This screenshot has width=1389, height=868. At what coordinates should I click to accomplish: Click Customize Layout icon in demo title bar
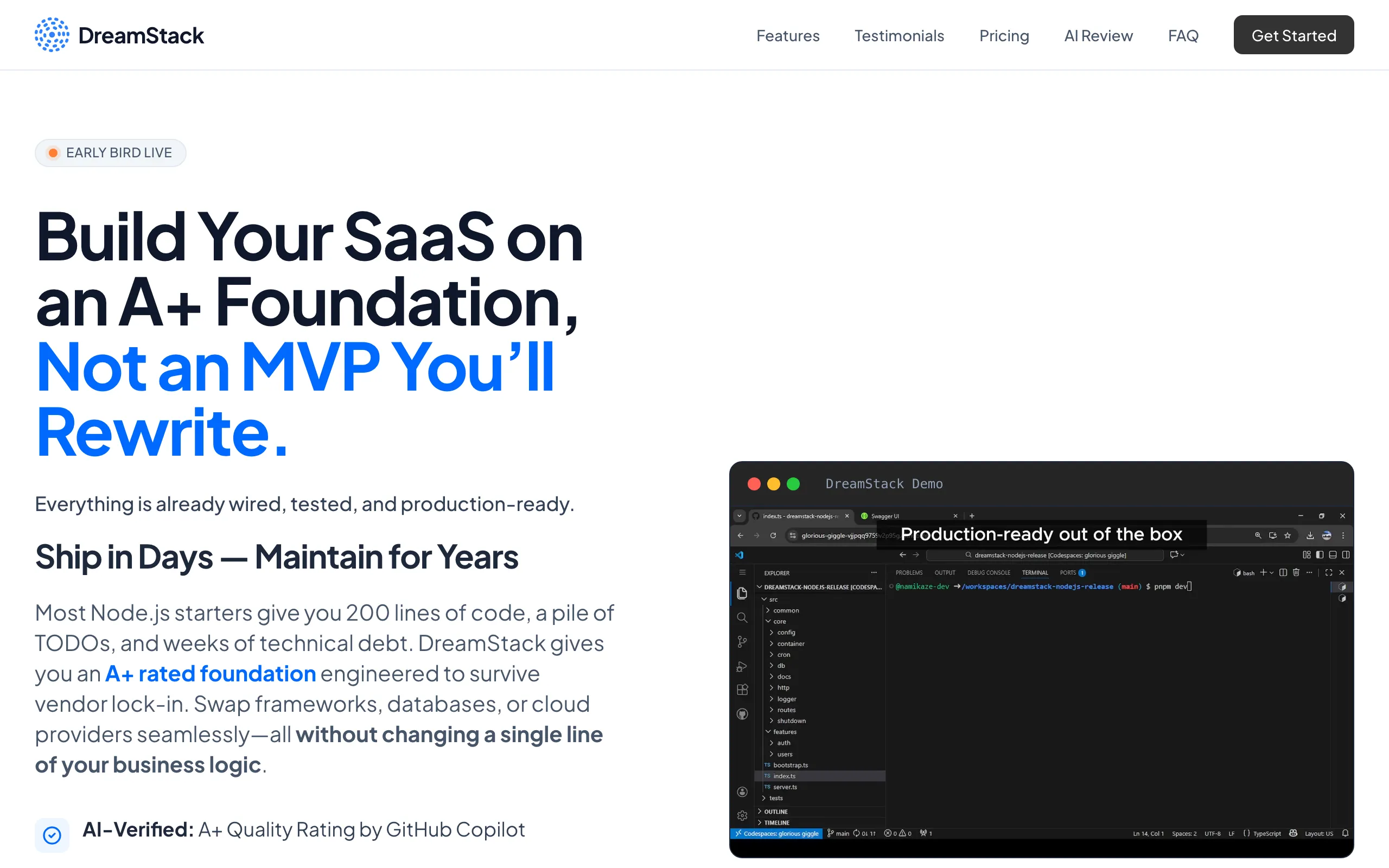(1307, 554)
